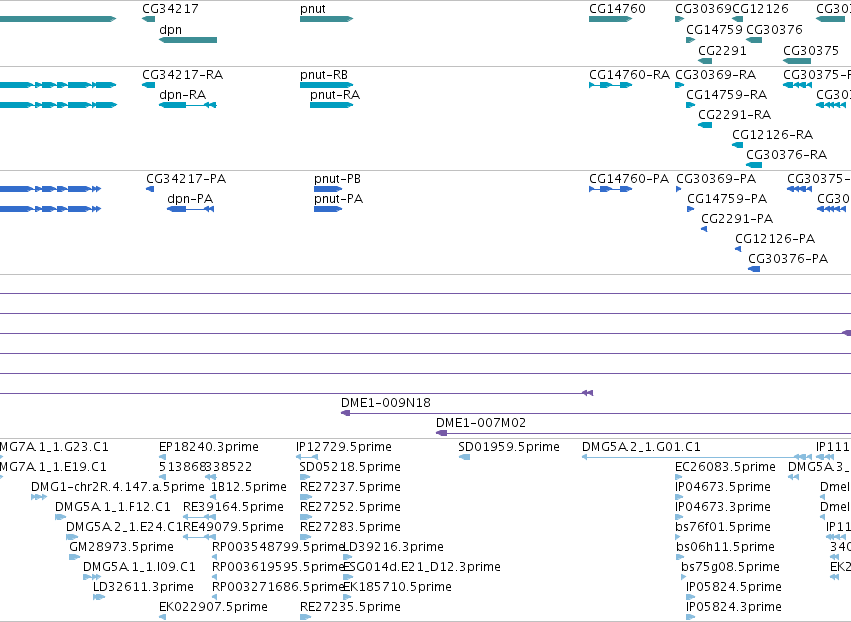Select the SD01959.5prime EST label
Image resolution: width=851 pixels, height=622 pixels.
pyautogui.click(x=509, y=447)
